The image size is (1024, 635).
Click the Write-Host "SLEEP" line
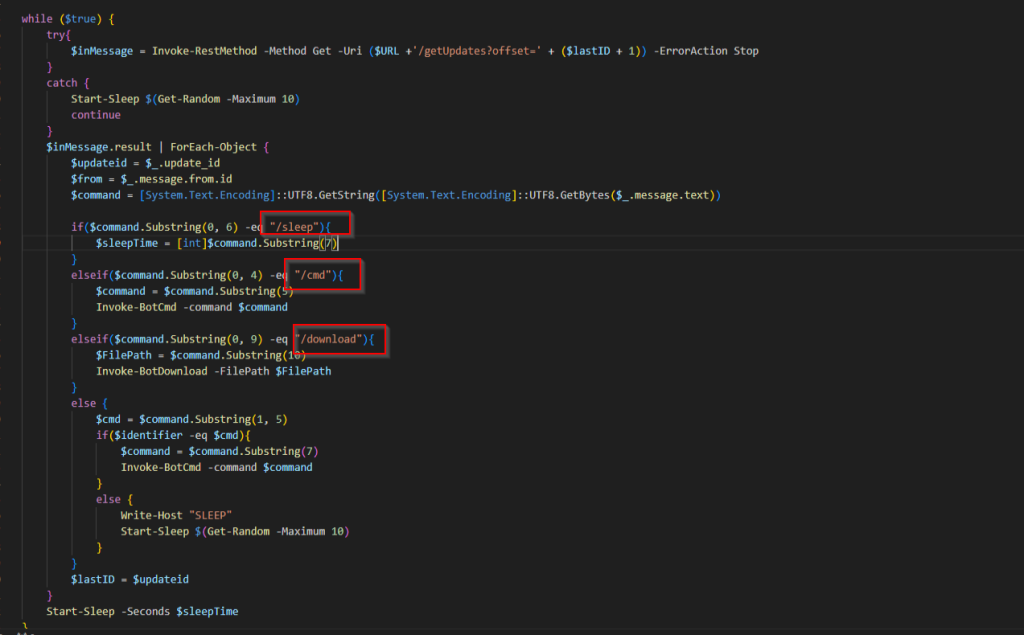(176, 515)
